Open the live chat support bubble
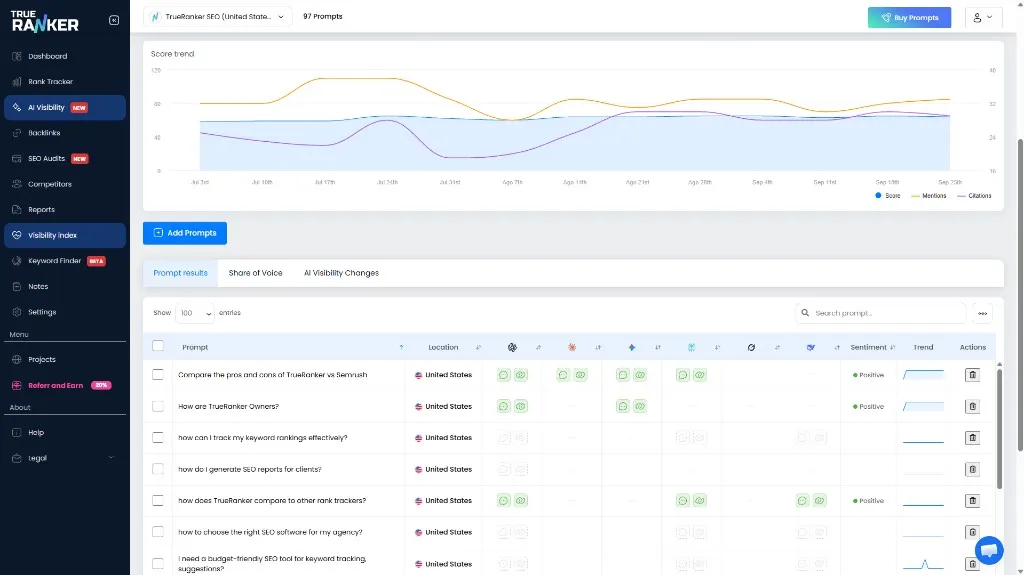1024x575 pixels. (x=989, y=550)
